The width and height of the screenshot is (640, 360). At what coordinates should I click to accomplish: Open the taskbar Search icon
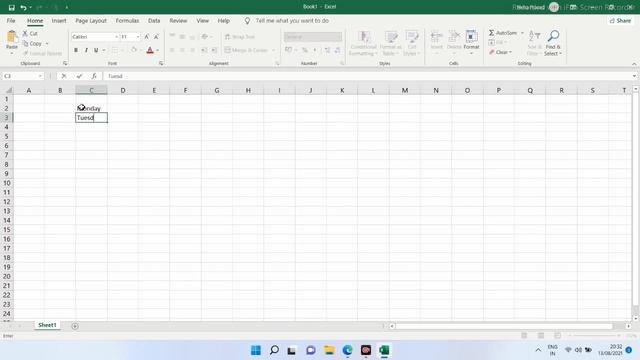274,350
